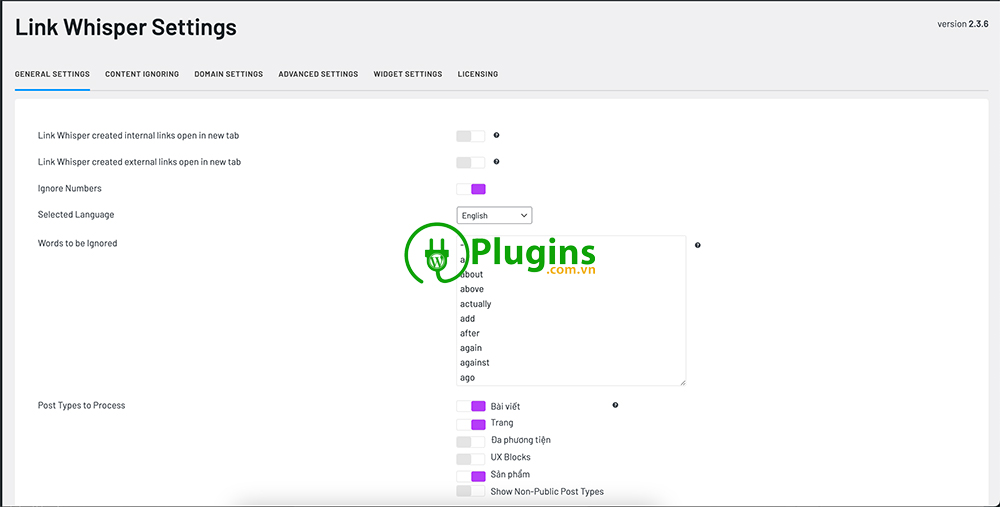Toggle the Sản phẩm post type
Viewport: 1000px width, 507px height.
(470, 475)
